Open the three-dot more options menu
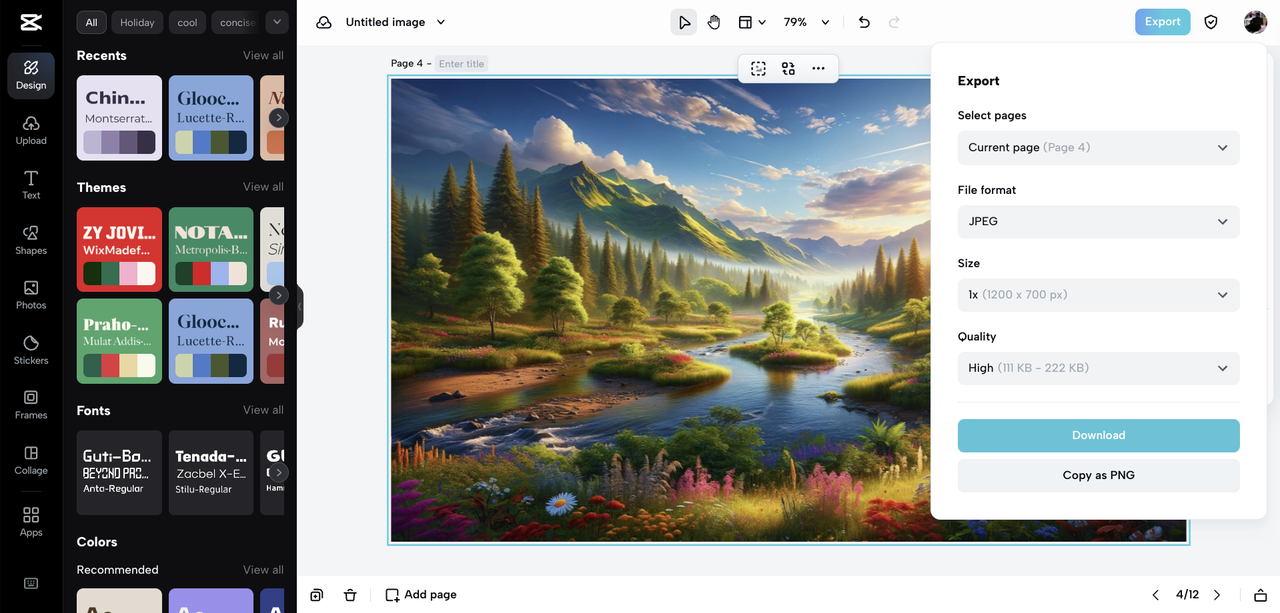This screenshot has width=1280, height=613. [818, 68]
